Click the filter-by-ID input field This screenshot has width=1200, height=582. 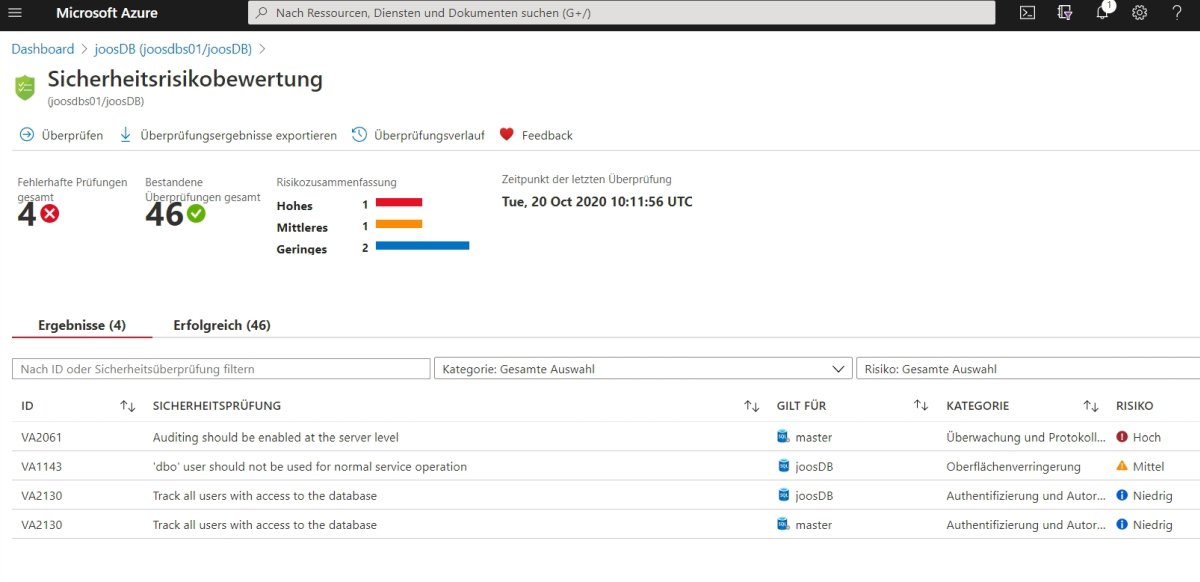[220, 368]
